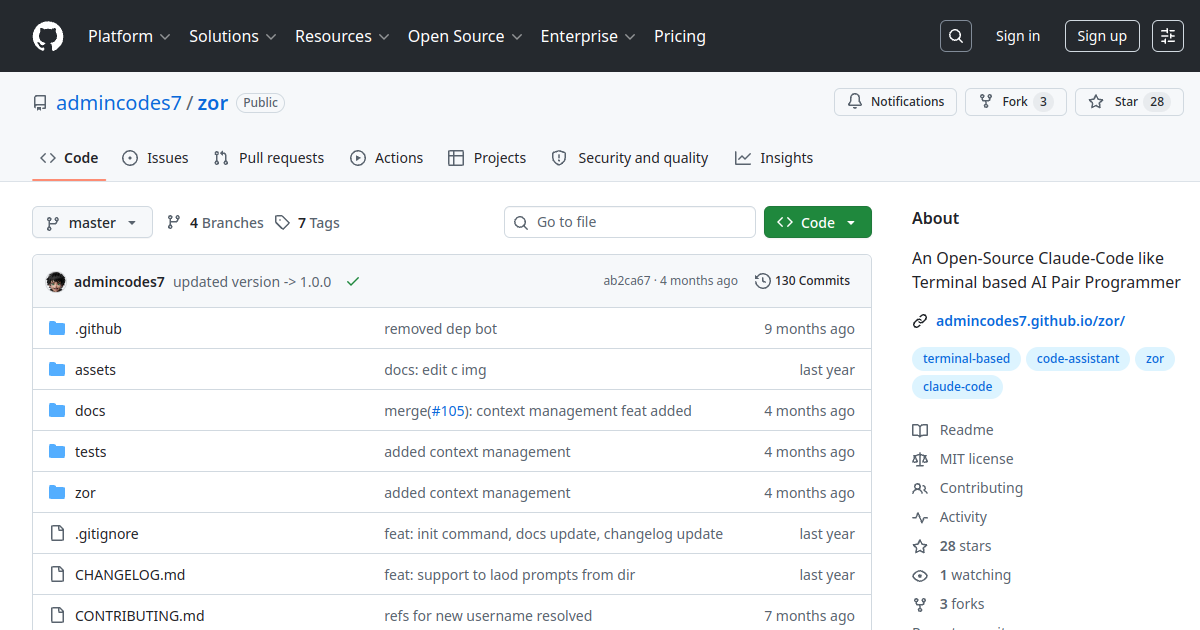Click the green commit status checkmark
This screenshot has width=1200, height=630.
(x=353, y=282)
